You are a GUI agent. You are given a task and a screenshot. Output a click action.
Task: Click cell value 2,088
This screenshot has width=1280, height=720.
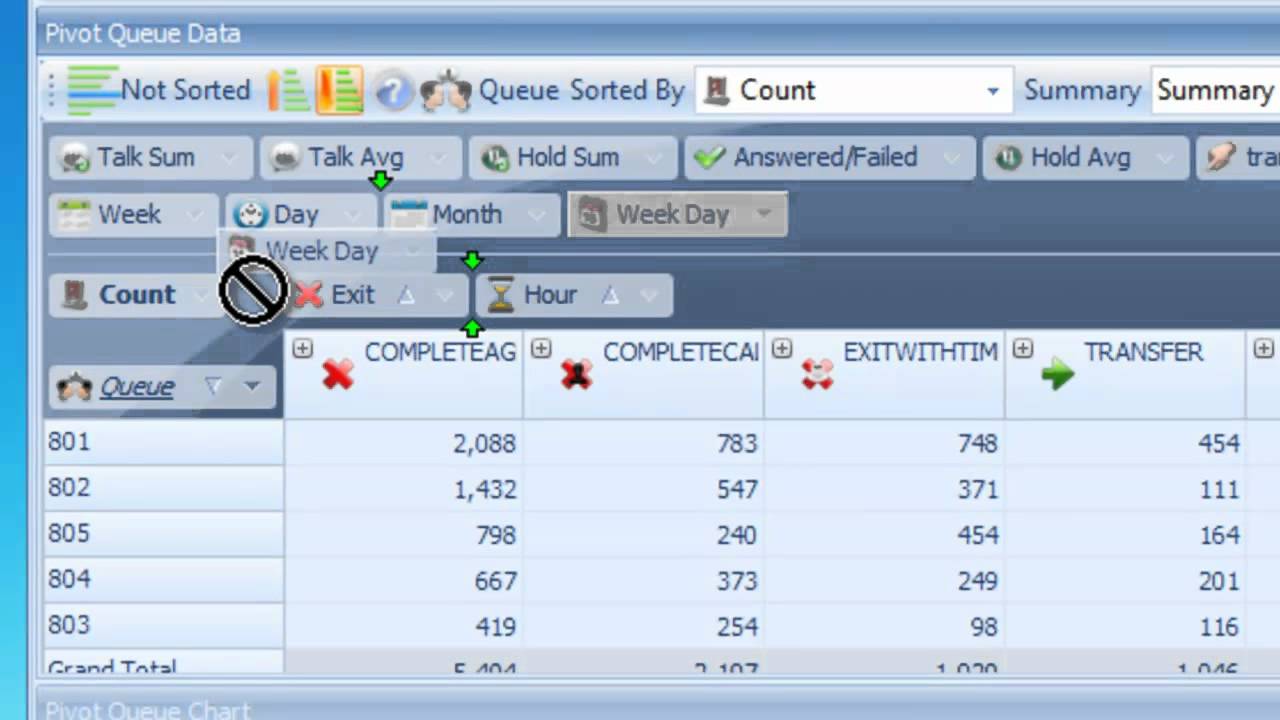click(485, 443)
